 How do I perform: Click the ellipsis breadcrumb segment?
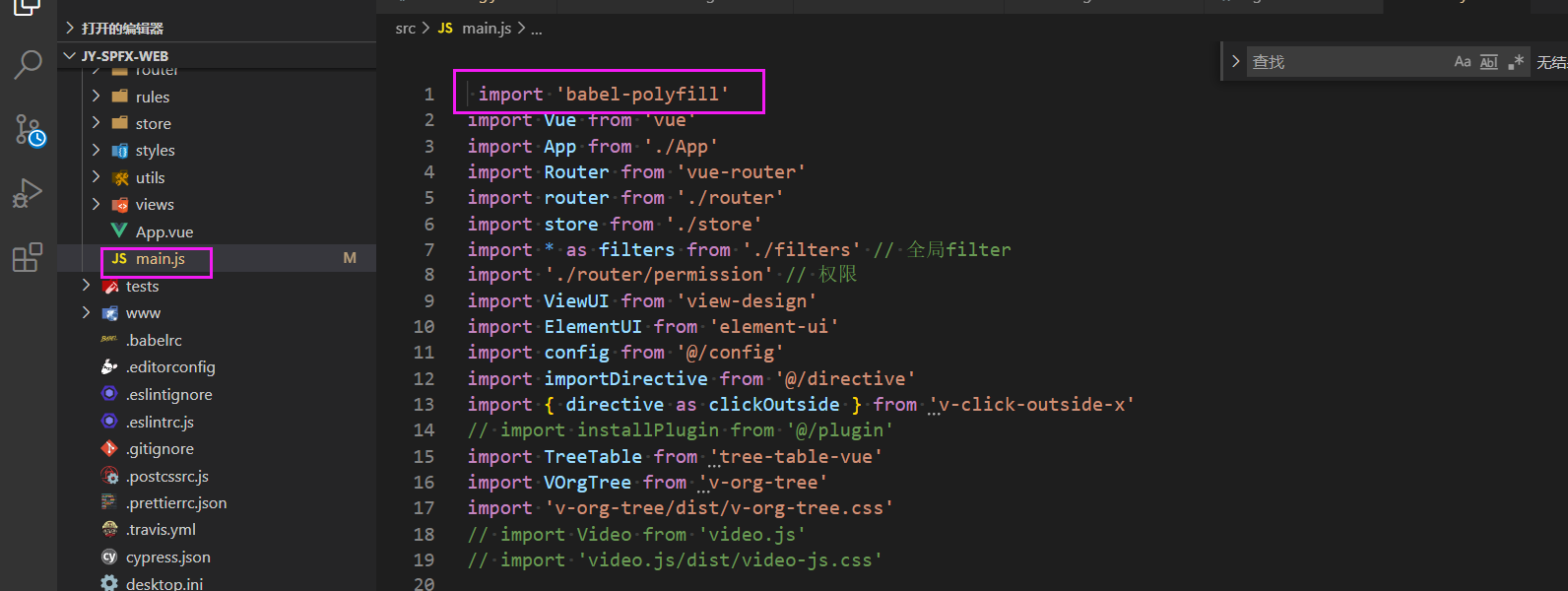point(537,29)
